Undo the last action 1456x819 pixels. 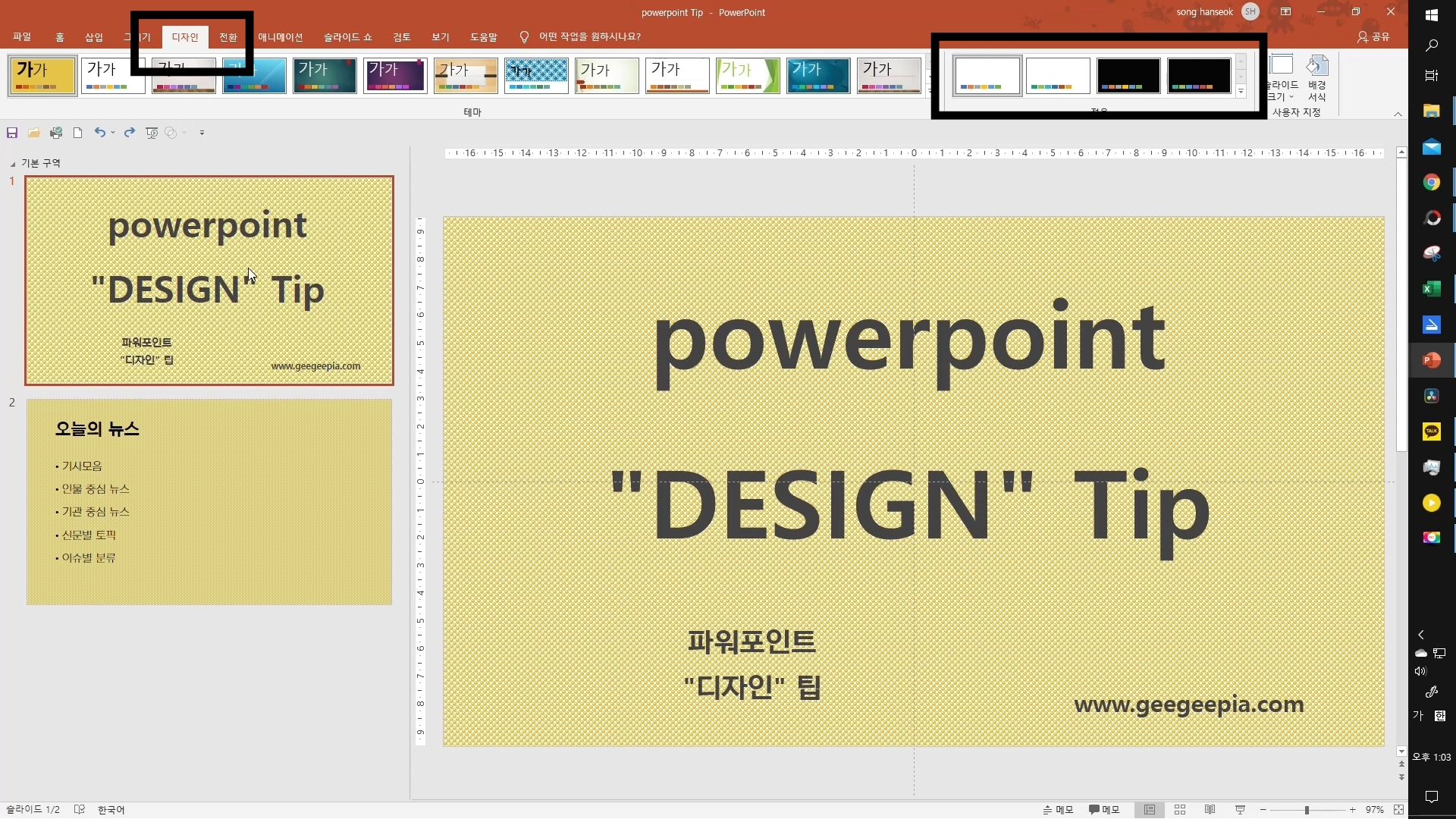coord(100,133)
